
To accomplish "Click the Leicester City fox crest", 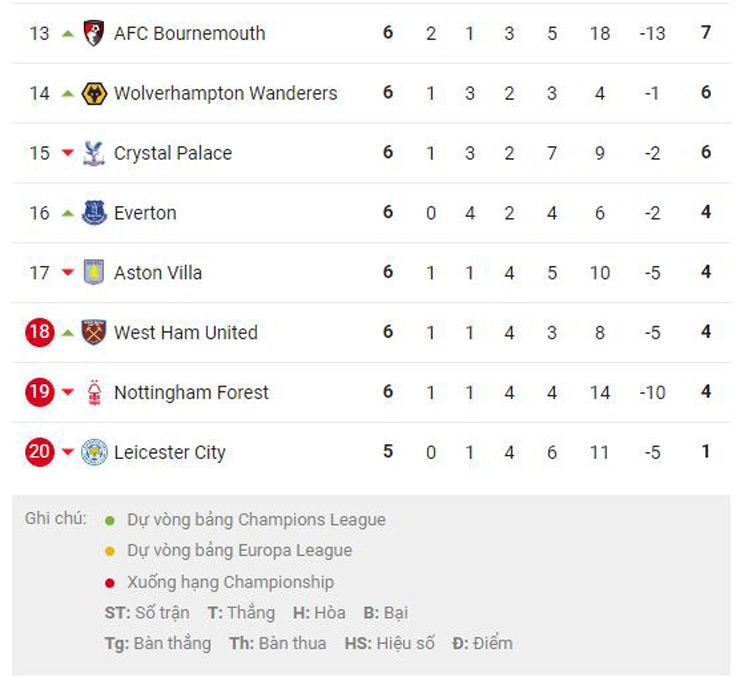I will tap(94, 452).
